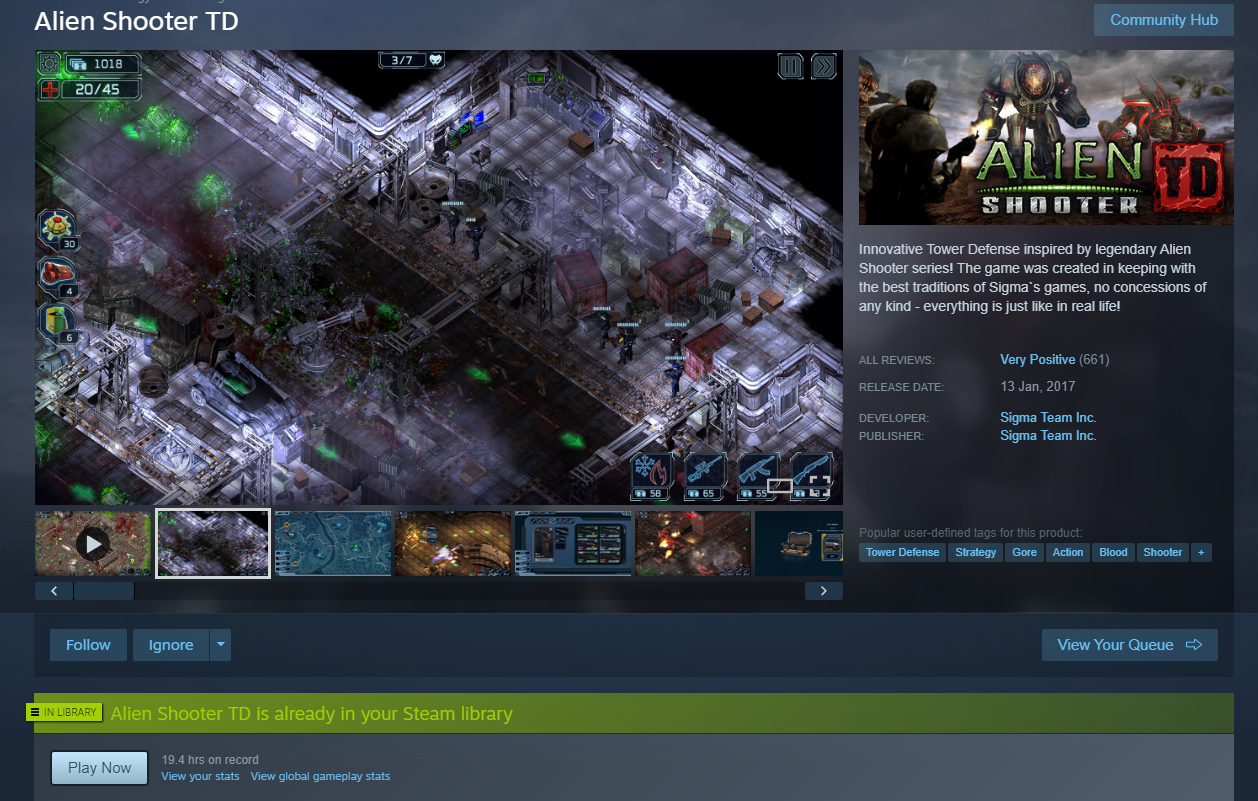Open the View your stats link
The height and width of the screenshot is (801, 1258).
click(x=200, y=776)
